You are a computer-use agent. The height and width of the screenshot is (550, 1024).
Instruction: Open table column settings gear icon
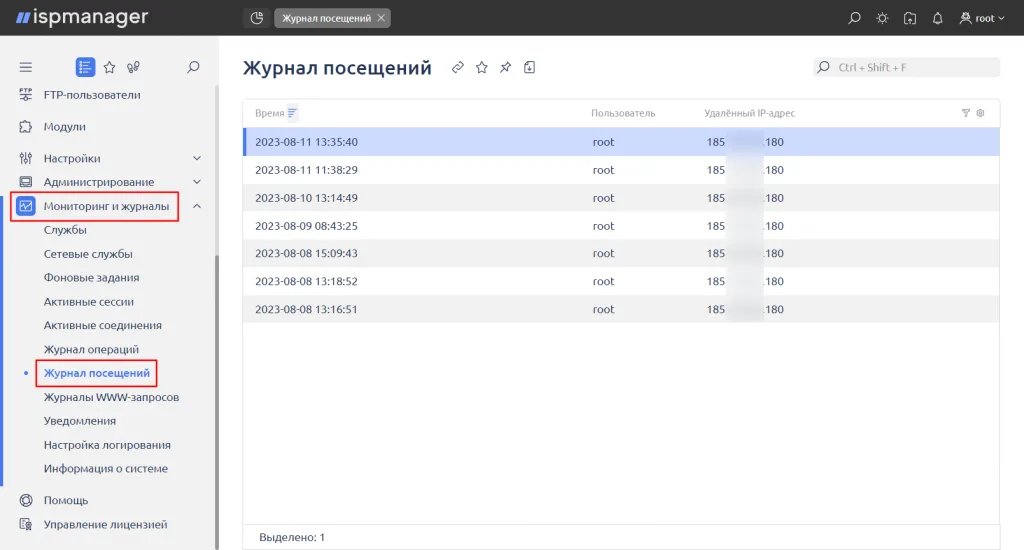coord(980,113)
